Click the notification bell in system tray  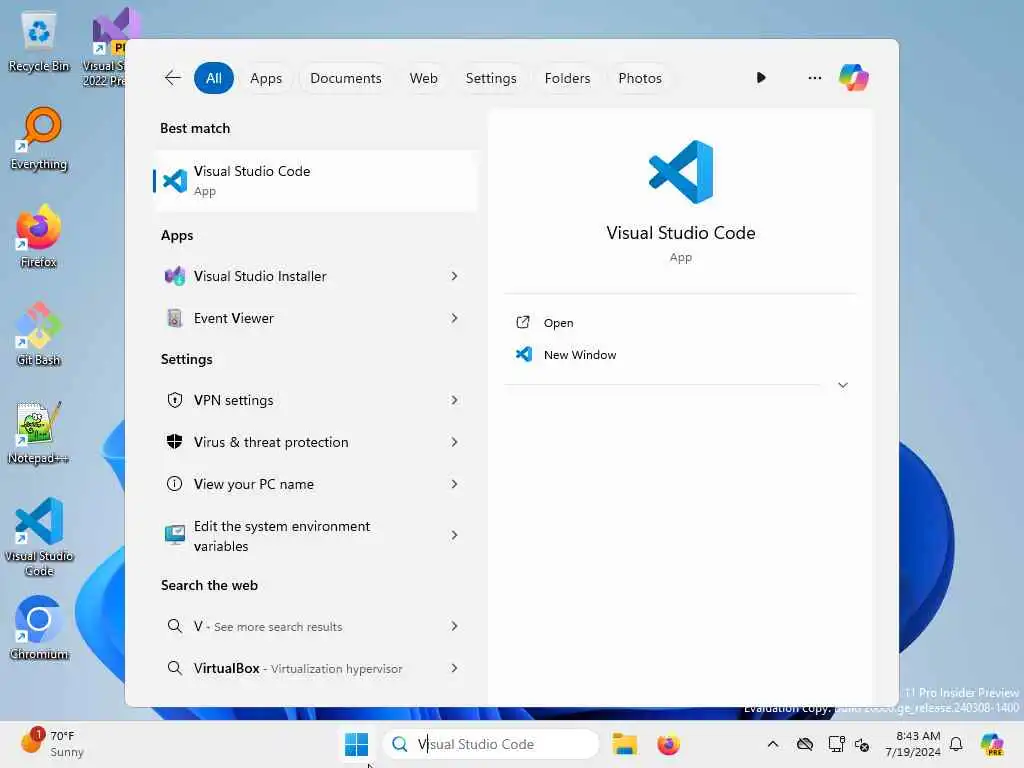point(956,744)
